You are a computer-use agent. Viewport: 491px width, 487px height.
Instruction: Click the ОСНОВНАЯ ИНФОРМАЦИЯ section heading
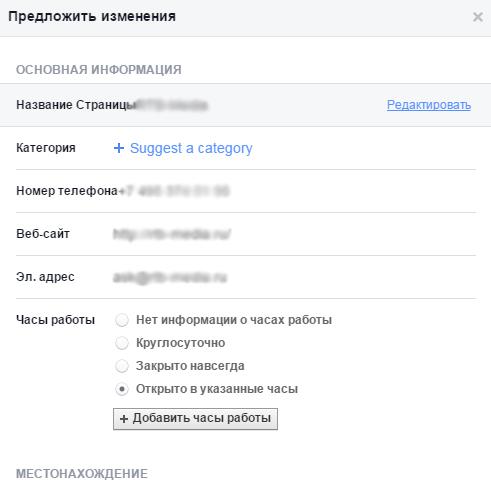(x=99, y=70)
